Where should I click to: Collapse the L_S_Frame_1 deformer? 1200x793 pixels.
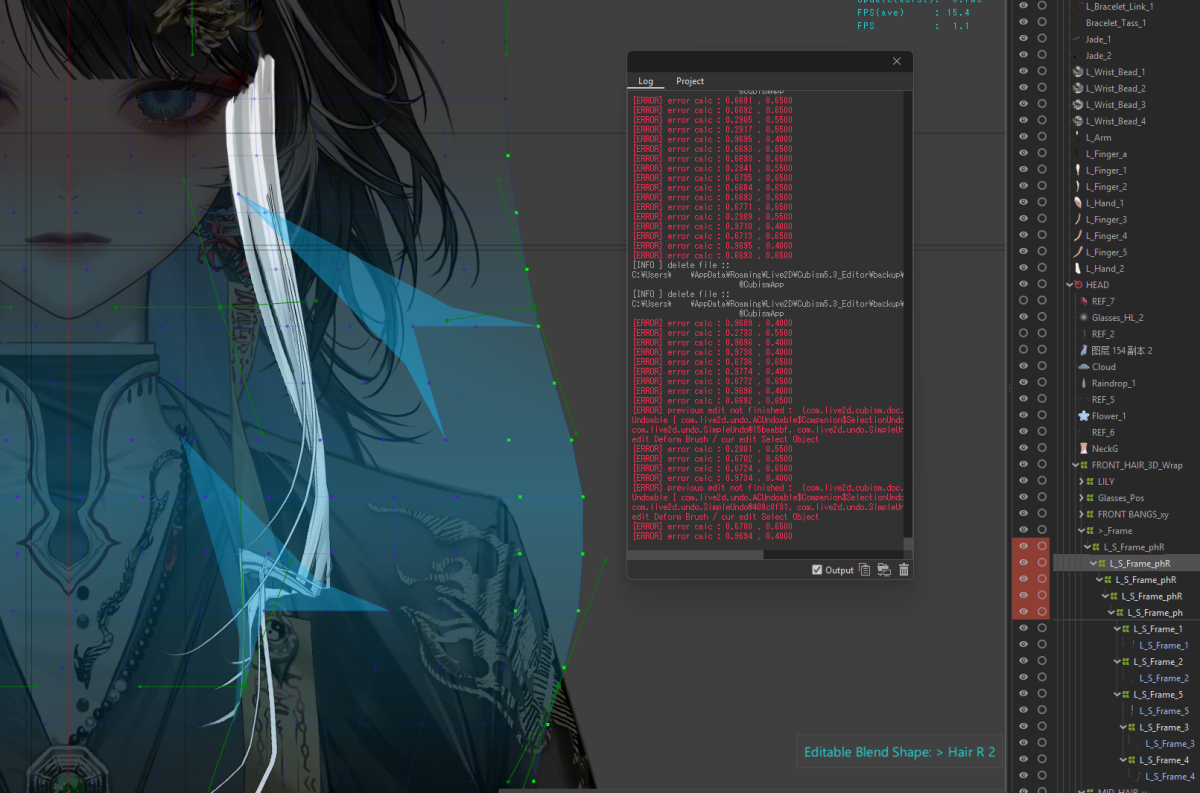tap(1117, 629)
